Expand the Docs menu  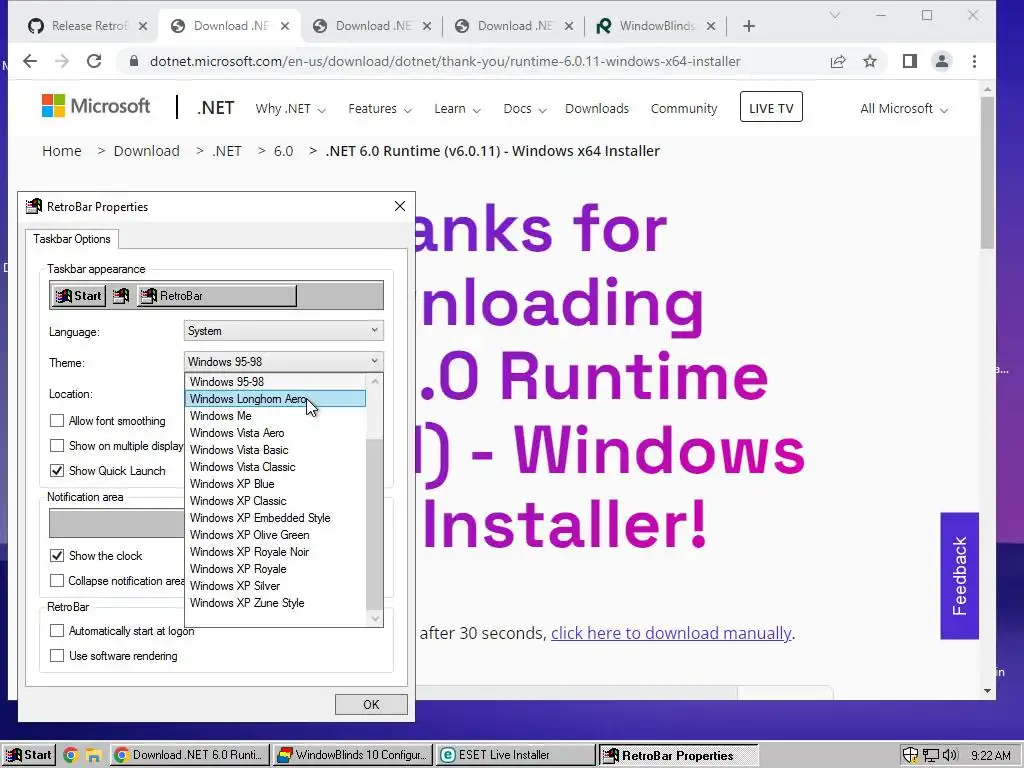point(524,108)
